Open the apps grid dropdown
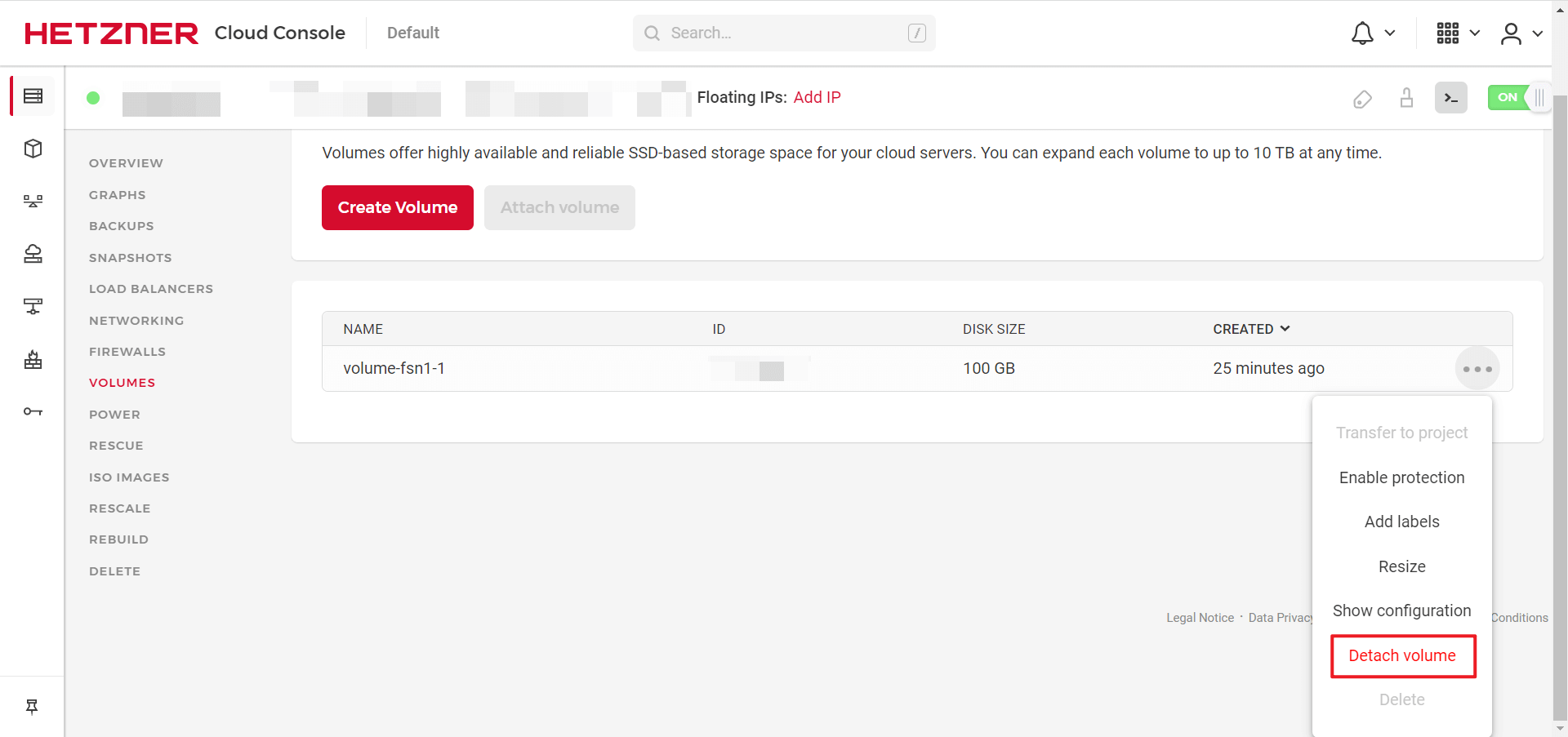 tap(1459, 33)
